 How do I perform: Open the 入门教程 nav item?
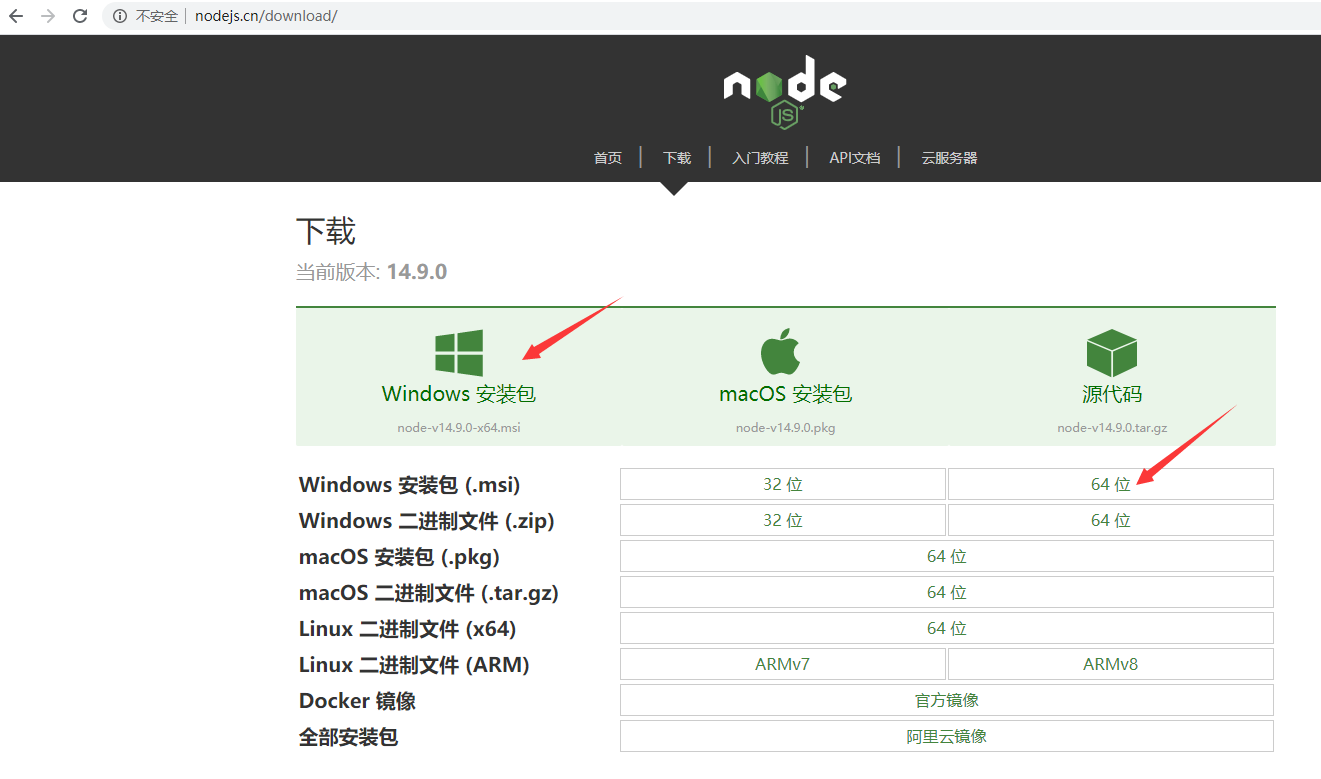(760, 158)
